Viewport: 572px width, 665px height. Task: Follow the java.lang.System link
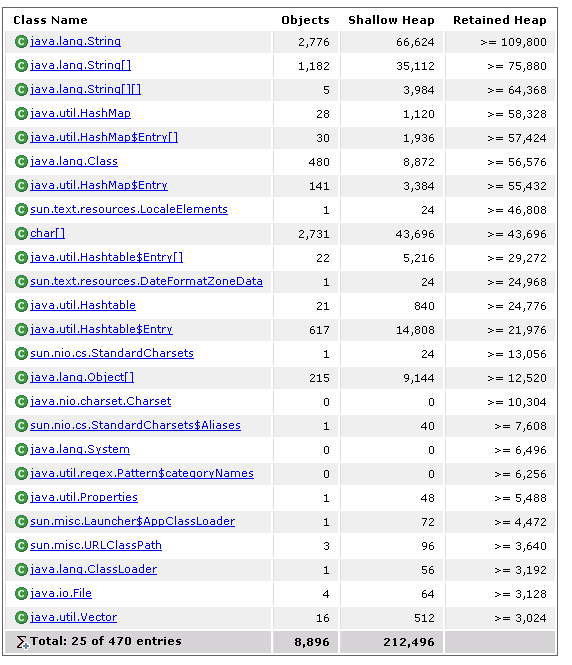pyautogui.click(x=80, y=449)
